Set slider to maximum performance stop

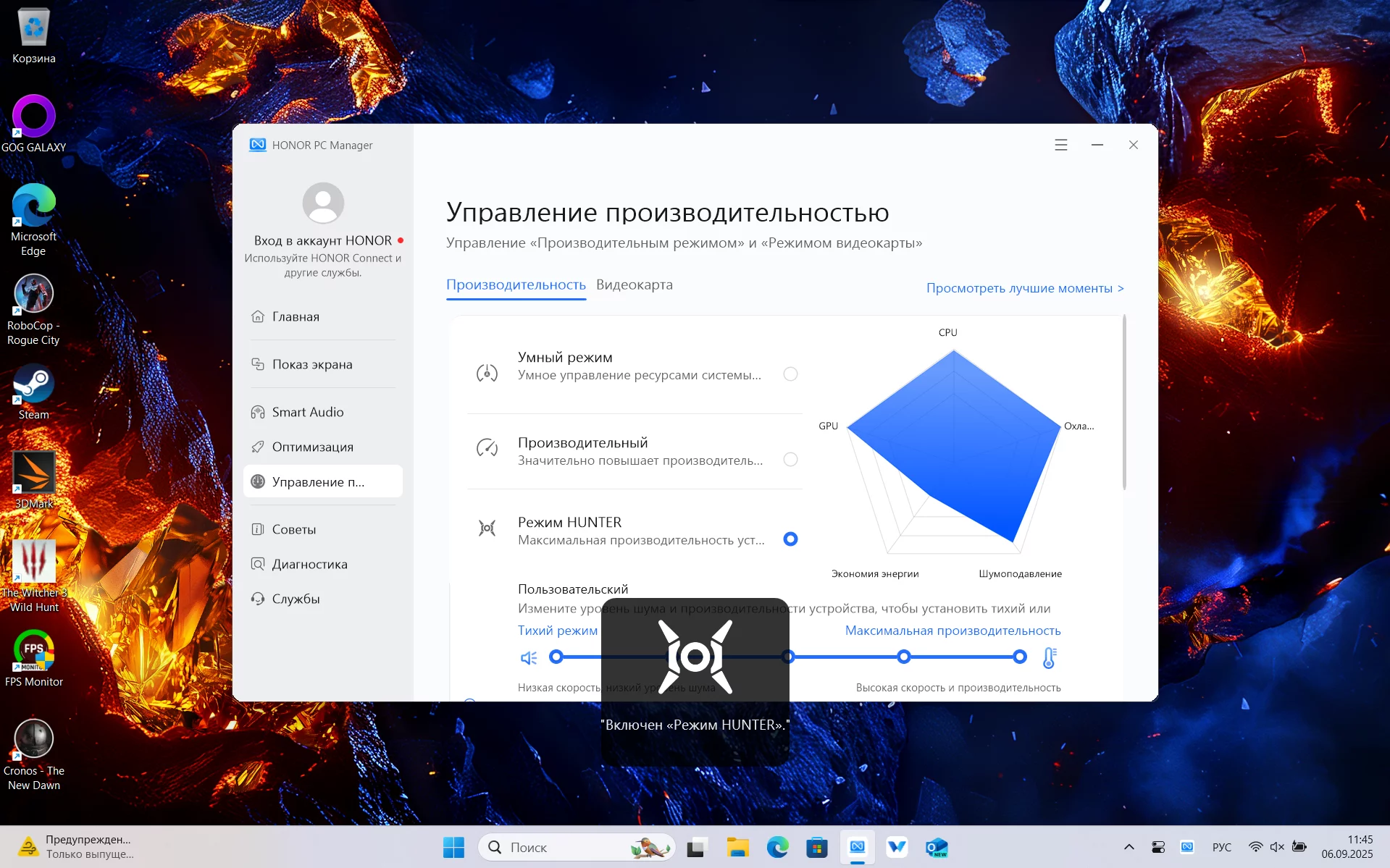click(1020, 657)
